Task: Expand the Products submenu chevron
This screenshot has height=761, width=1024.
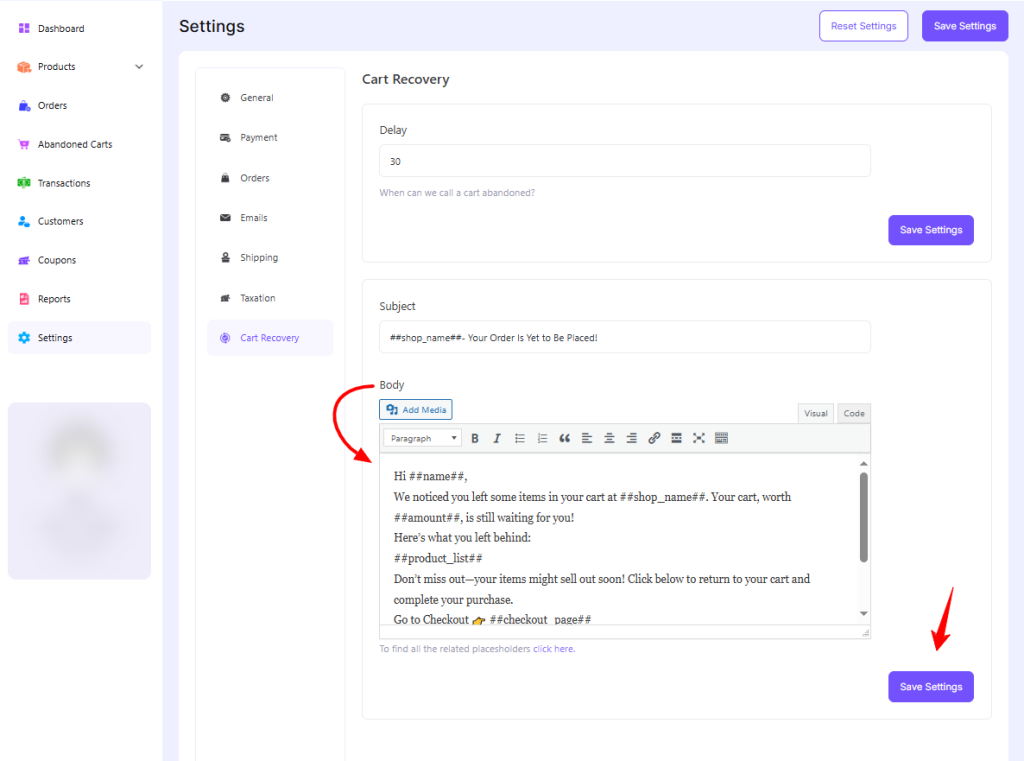Action: tap(139, 67)
